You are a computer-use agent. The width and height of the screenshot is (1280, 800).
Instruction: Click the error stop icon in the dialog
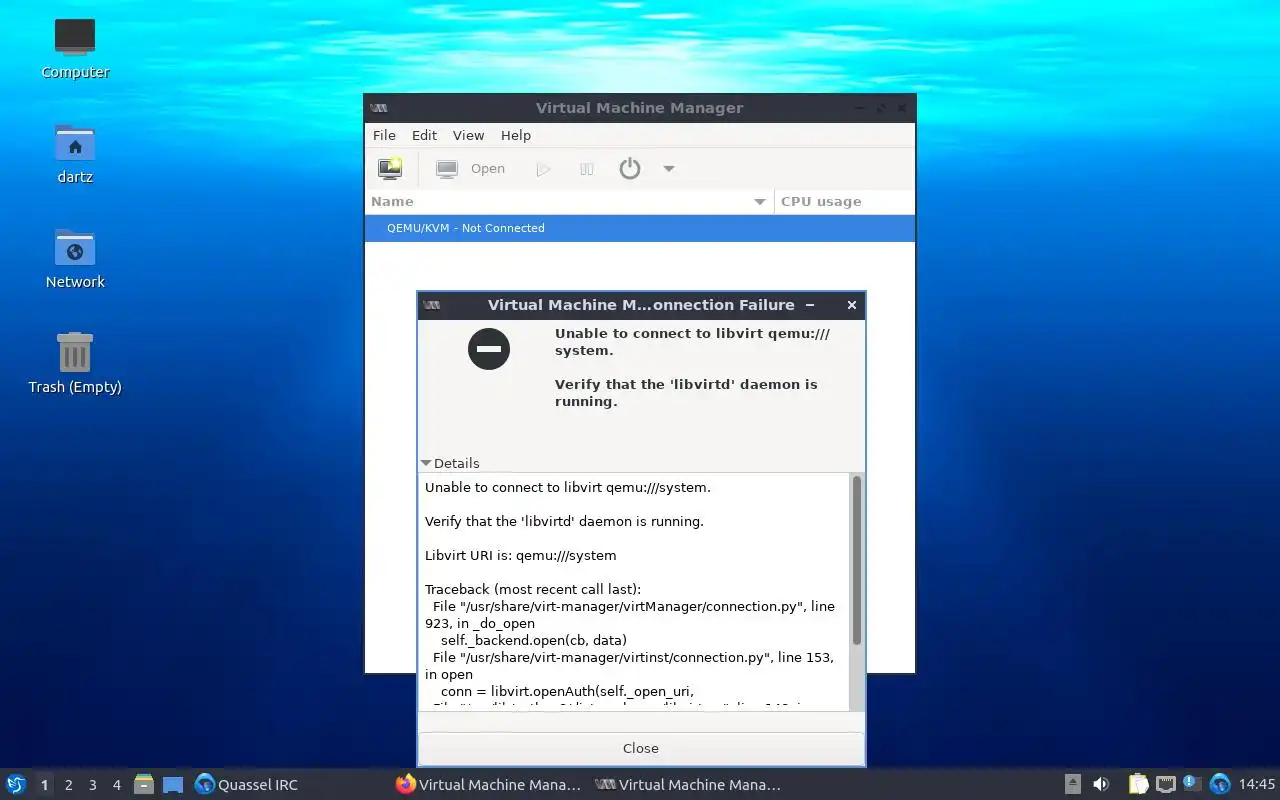tap(489, 349)
